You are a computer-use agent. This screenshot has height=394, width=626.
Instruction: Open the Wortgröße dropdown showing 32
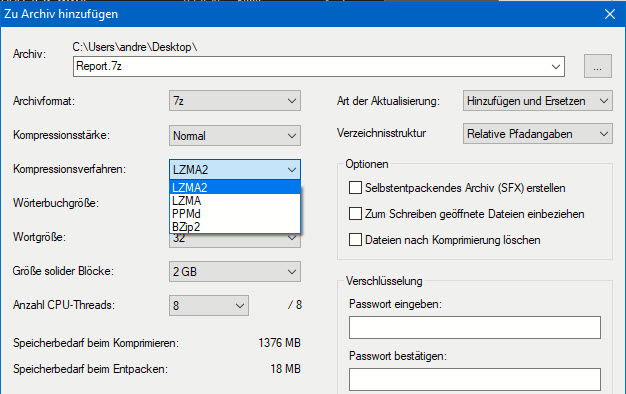(235, 240)
